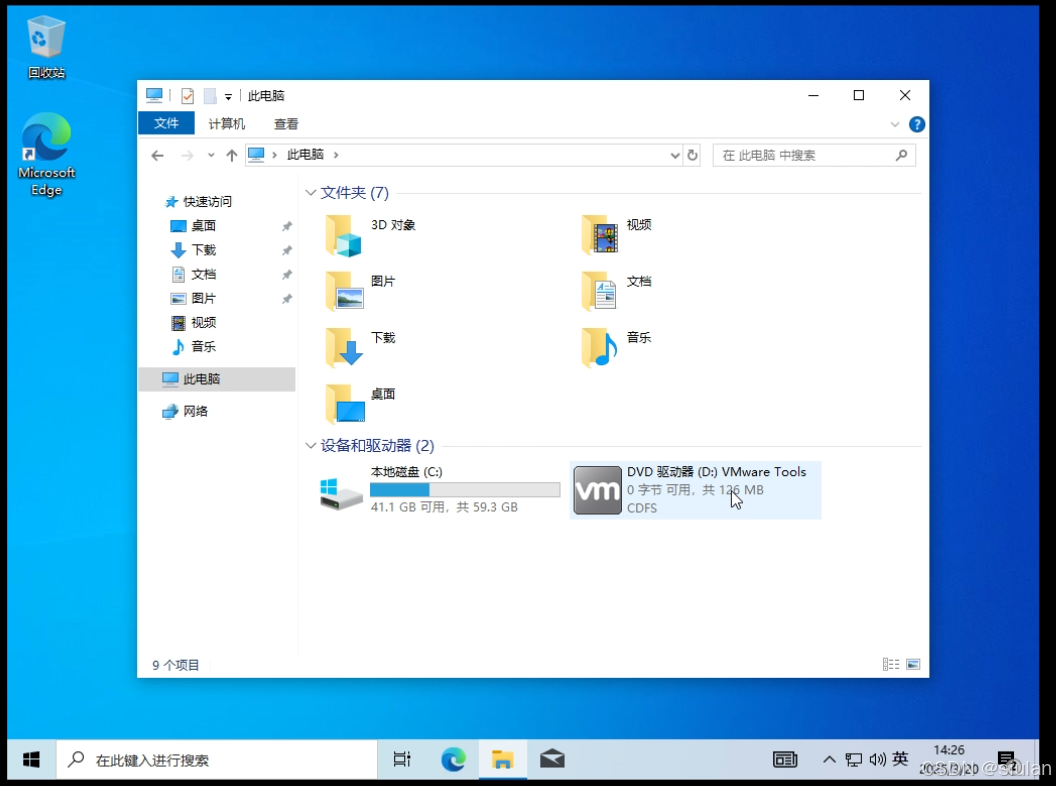Select the 本地磁盘 (C:) drive
This screenshot has width=1056, height=786.
click(x=439, y=490)
